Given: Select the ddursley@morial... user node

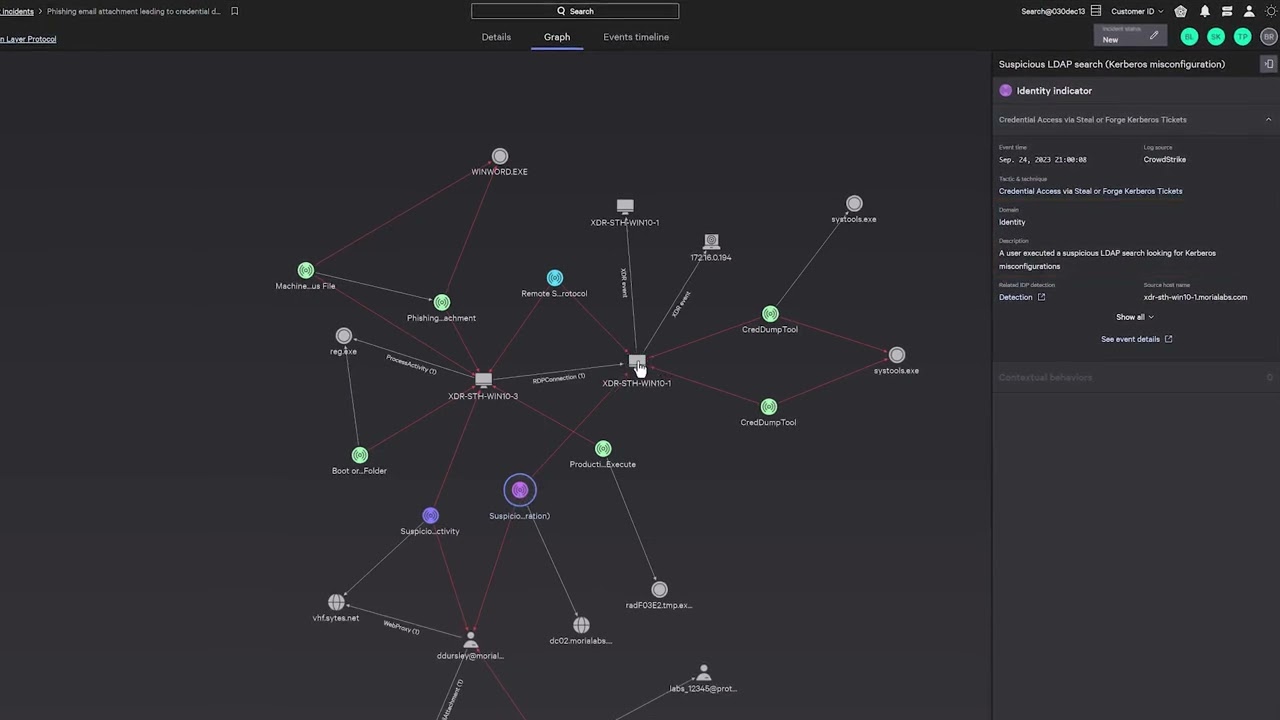Looking at the screenshot, I should (x=470, y=640).
